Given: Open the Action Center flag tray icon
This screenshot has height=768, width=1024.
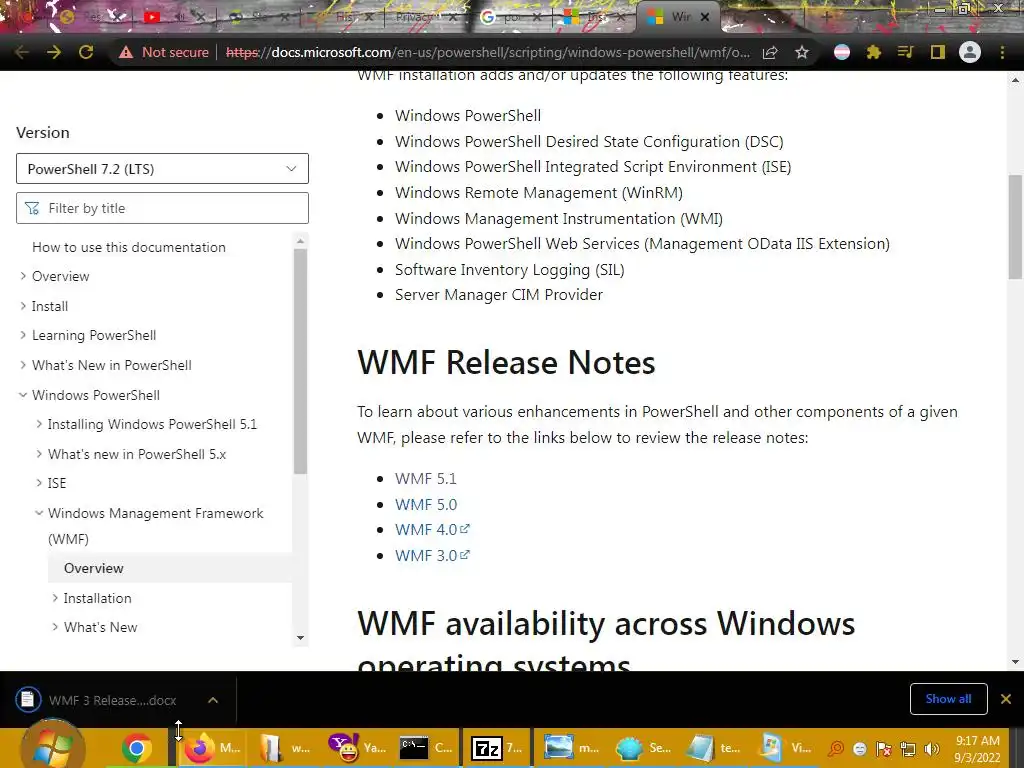Looking at the screenshot, I should 884,749.
